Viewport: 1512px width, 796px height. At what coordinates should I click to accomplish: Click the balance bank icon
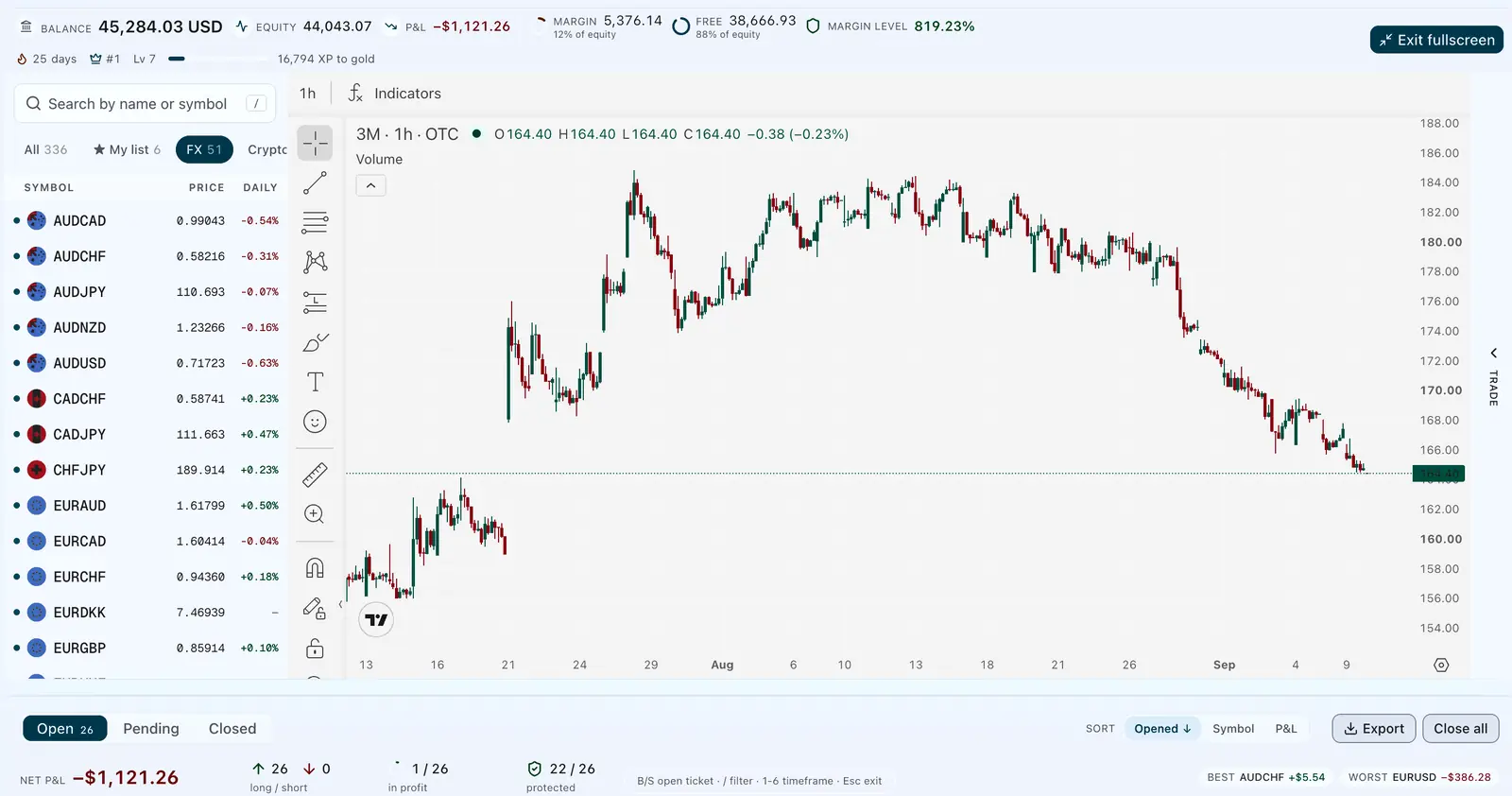pyautogui.click(x=26, y=26)
